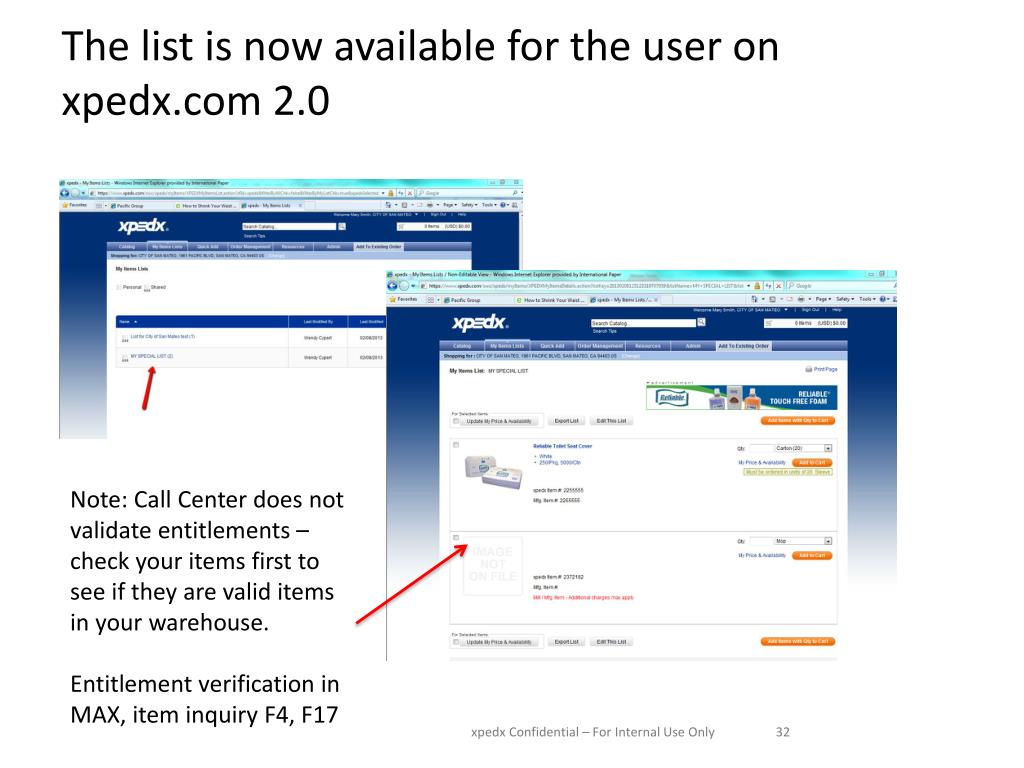Add Reliable Toilet Seat Cover to cart
The width and height of the screenshot is (1024, 768).
tap(812, 462)
